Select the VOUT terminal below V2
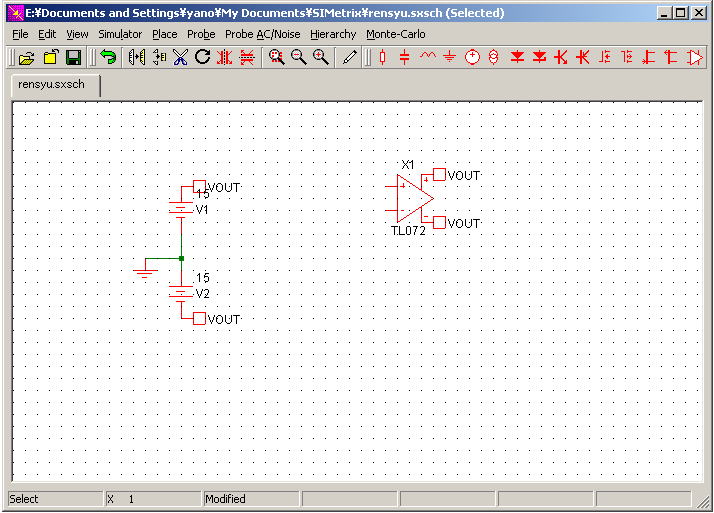 199,319
